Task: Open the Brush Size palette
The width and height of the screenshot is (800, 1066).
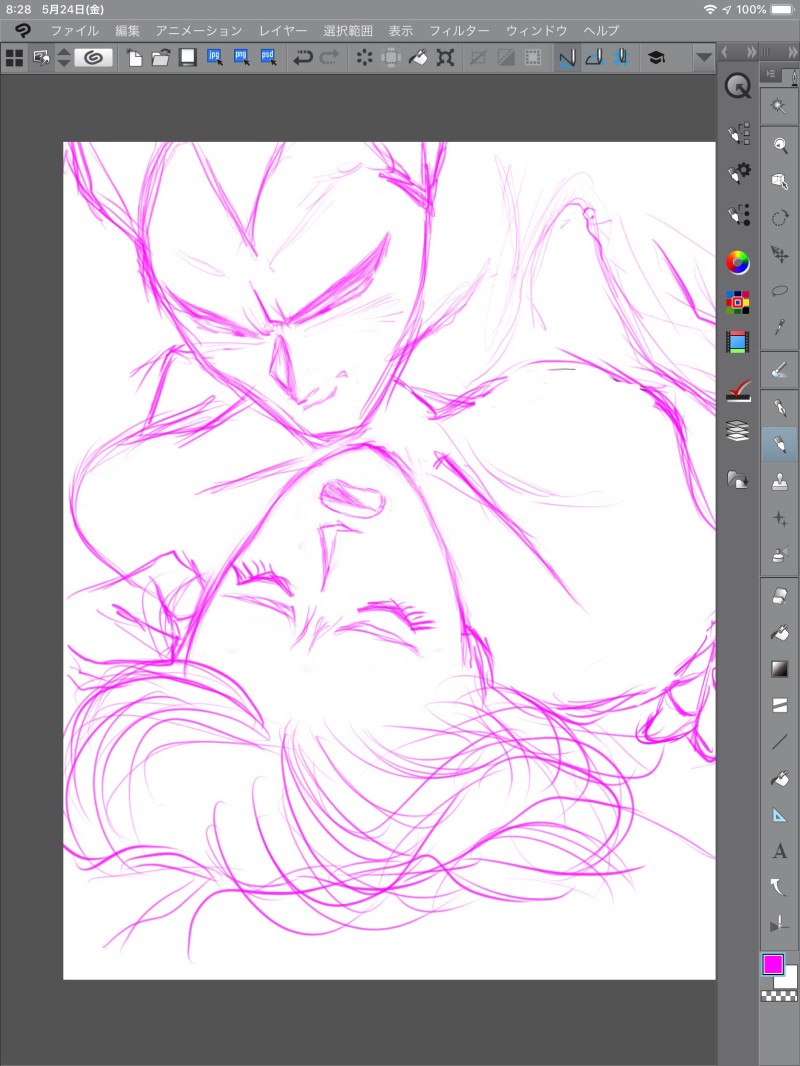Action: point(738,215)
